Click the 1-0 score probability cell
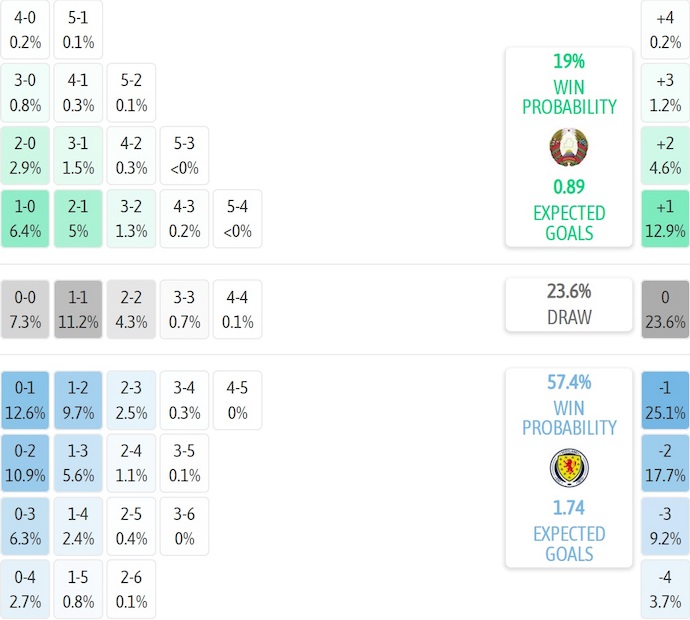 [x=25, y=219]
